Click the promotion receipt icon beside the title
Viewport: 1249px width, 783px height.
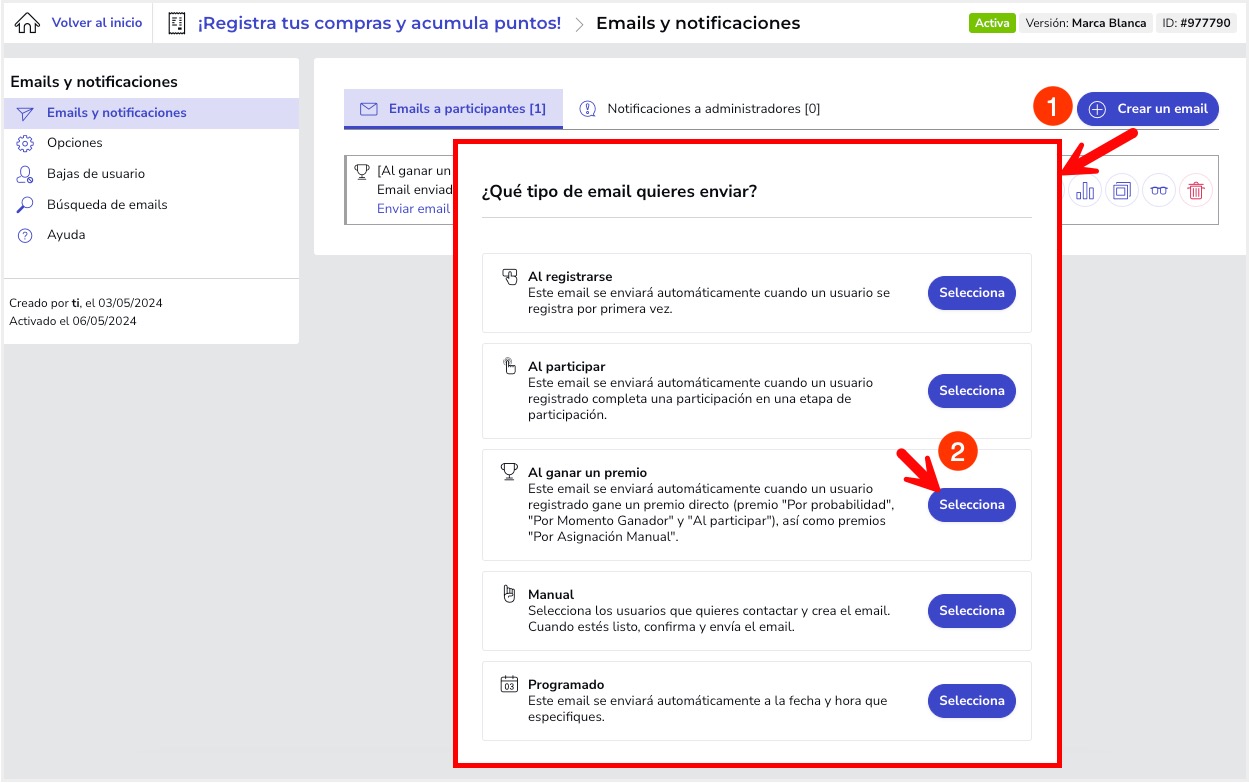177,23
